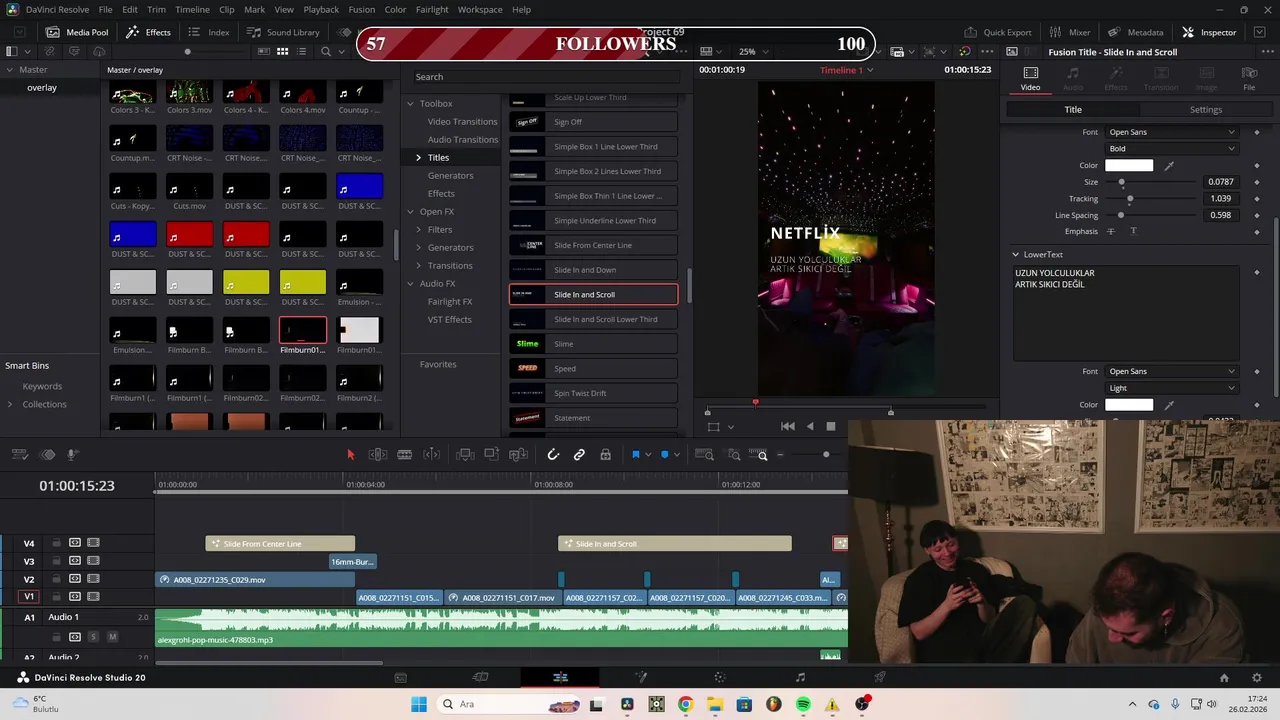Select the selection mode arrow tool
Viewport: 1280px width, 720px height.
coord(350,455)
